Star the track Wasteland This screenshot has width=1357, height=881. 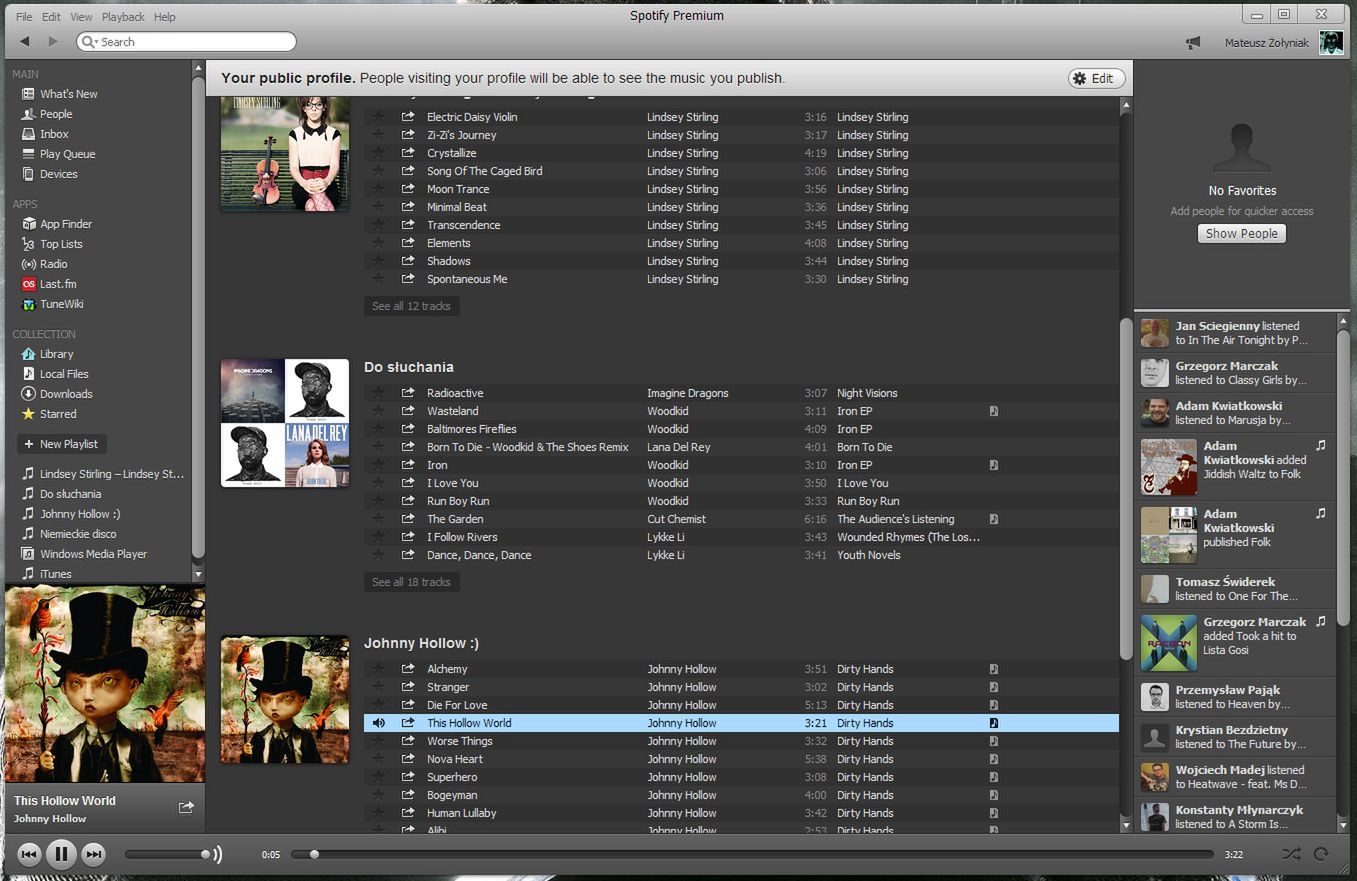(378, 411)
